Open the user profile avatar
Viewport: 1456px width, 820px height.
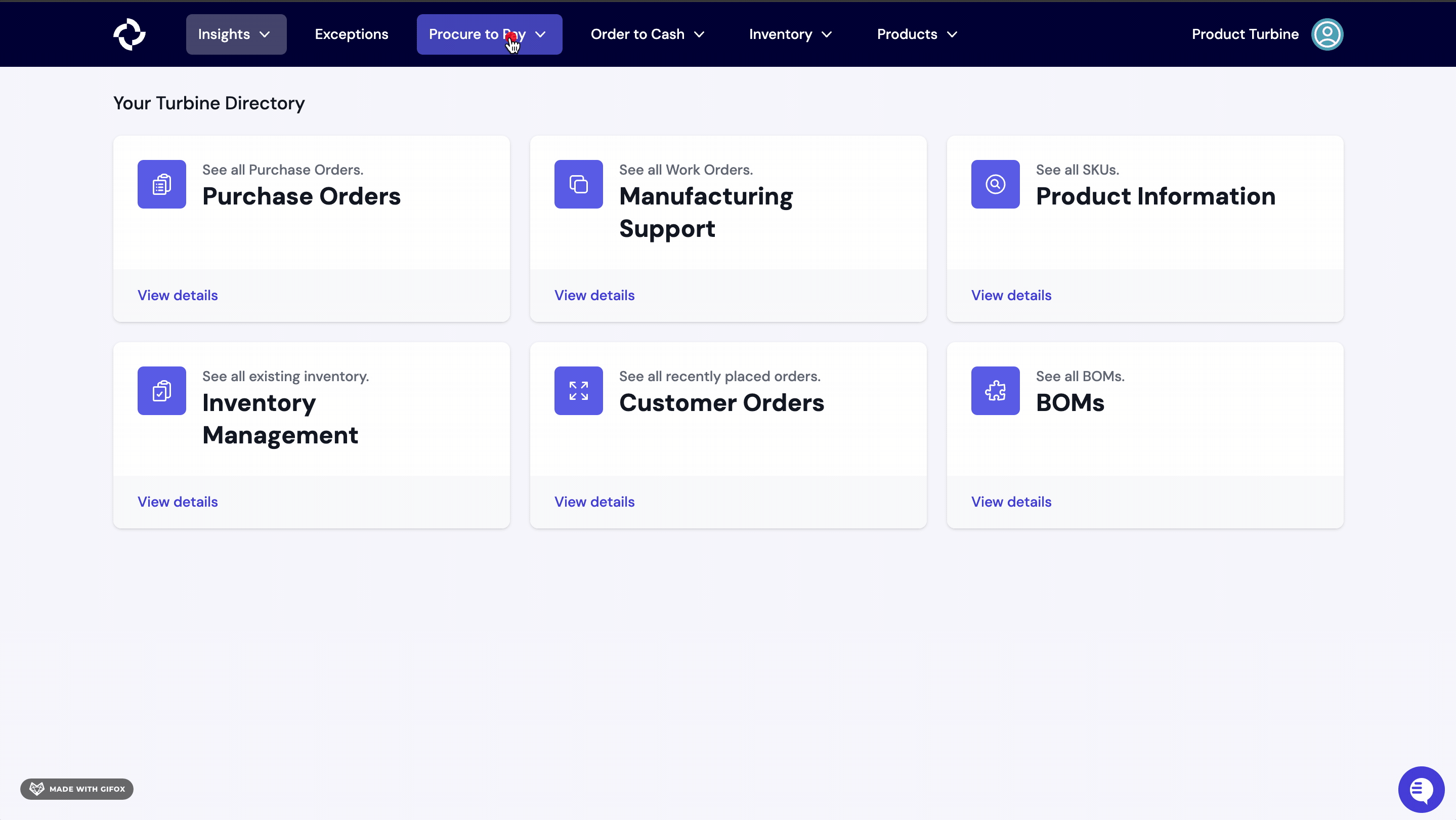click(1326, 34)
